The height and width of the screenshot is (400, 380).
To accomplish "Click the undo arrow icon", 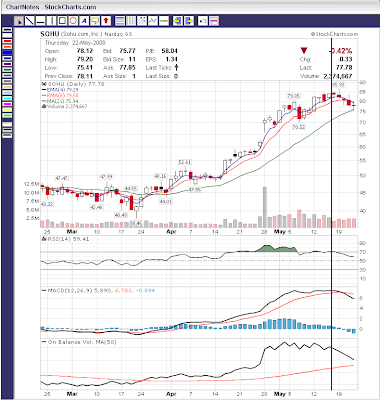I will 202,21.
